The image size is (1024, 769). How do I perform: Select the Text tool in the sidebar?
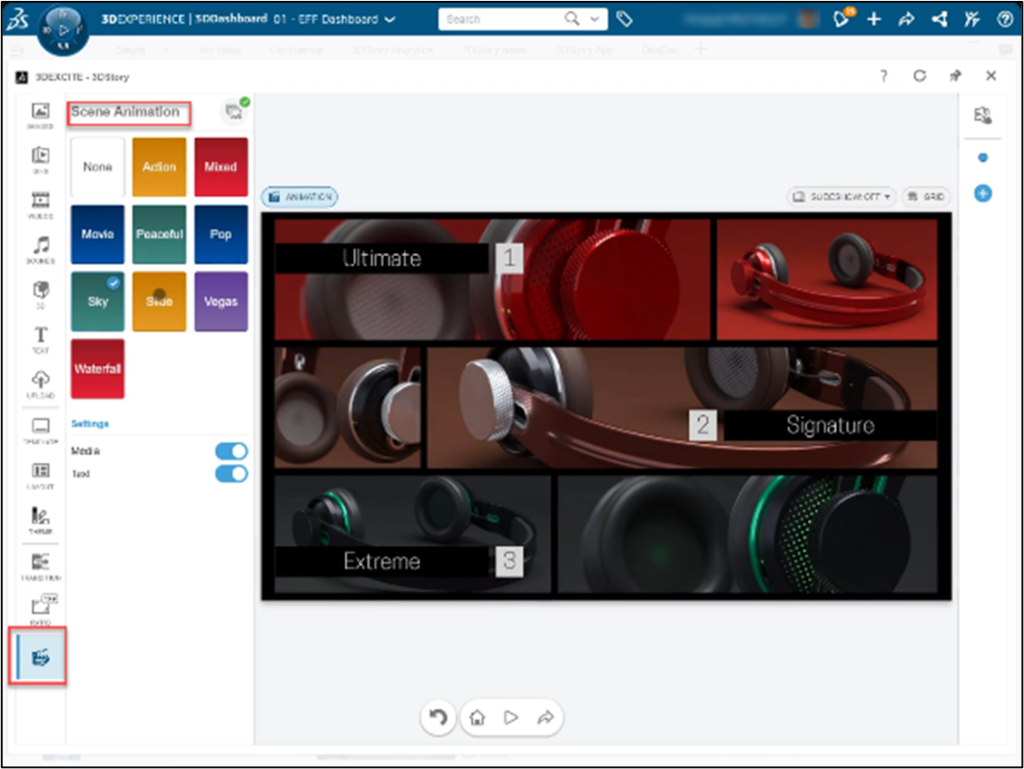(x=41, y=338)
